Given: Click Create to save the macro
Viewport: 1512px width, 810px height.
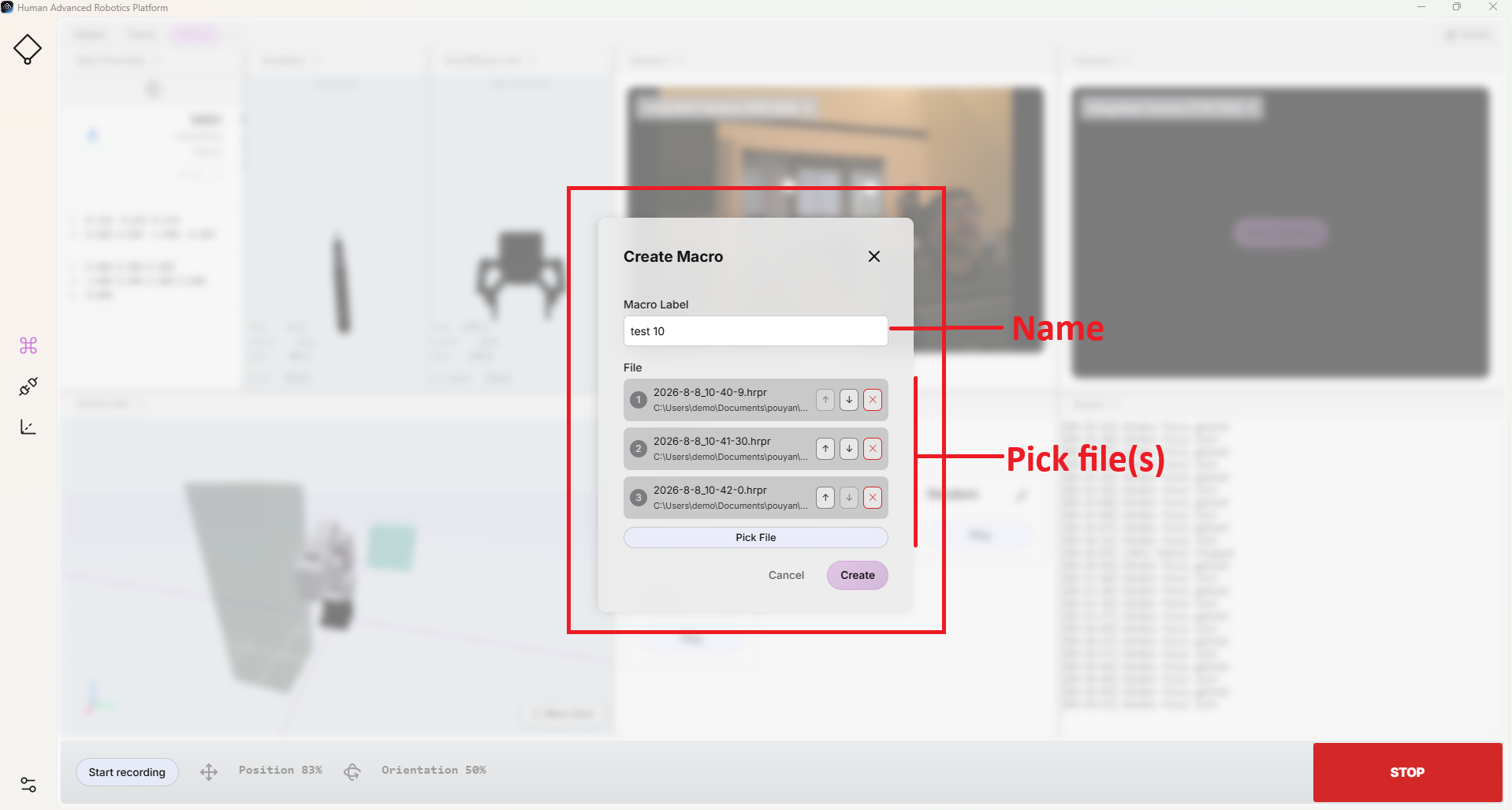Looking at the screenshot, I should (857, 575).
